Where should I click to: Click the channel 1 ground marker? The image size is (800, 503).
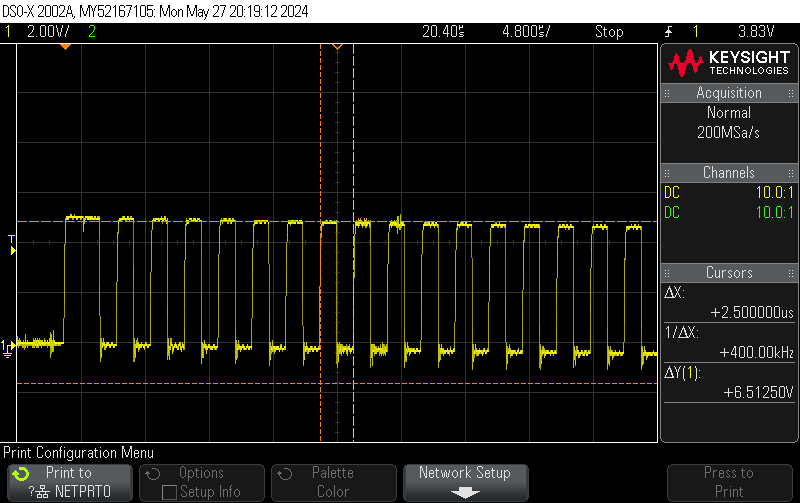(7, 348)
